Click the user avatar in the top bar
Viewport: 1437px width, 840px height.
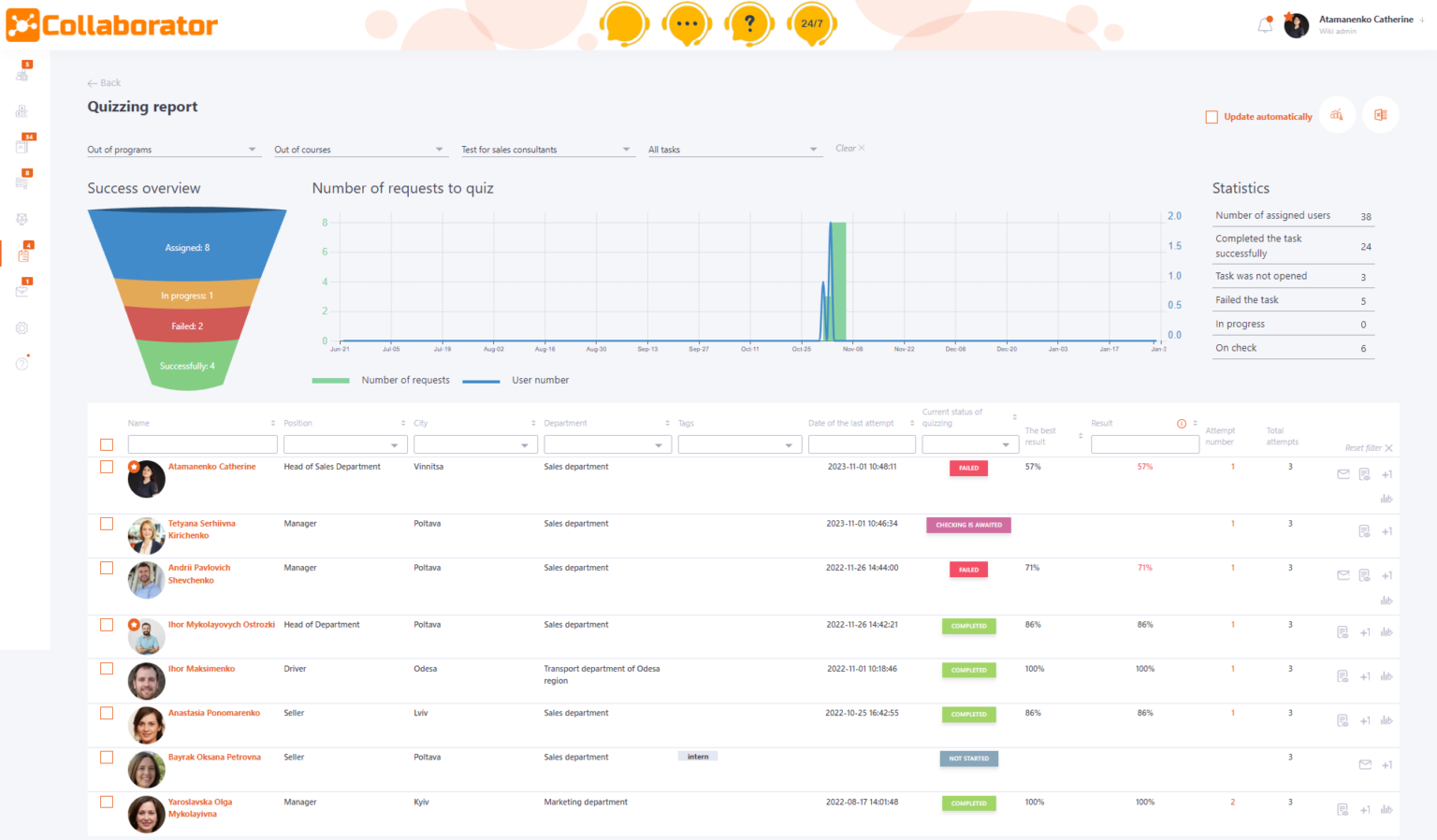pos(1297,25)
